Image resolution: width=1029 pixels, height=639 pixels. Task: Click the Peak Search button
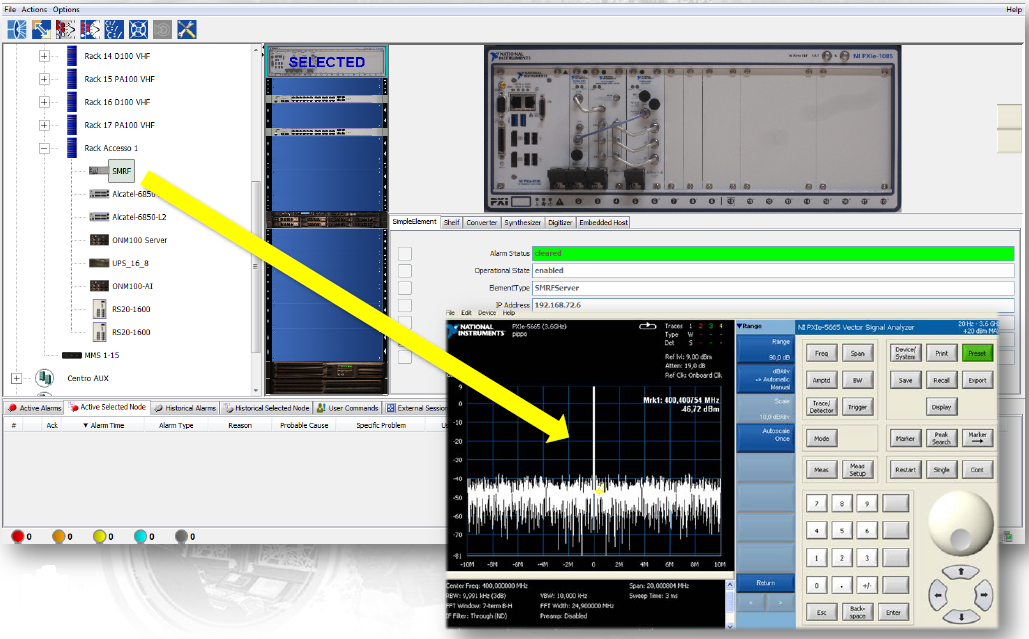click(942, 438)
